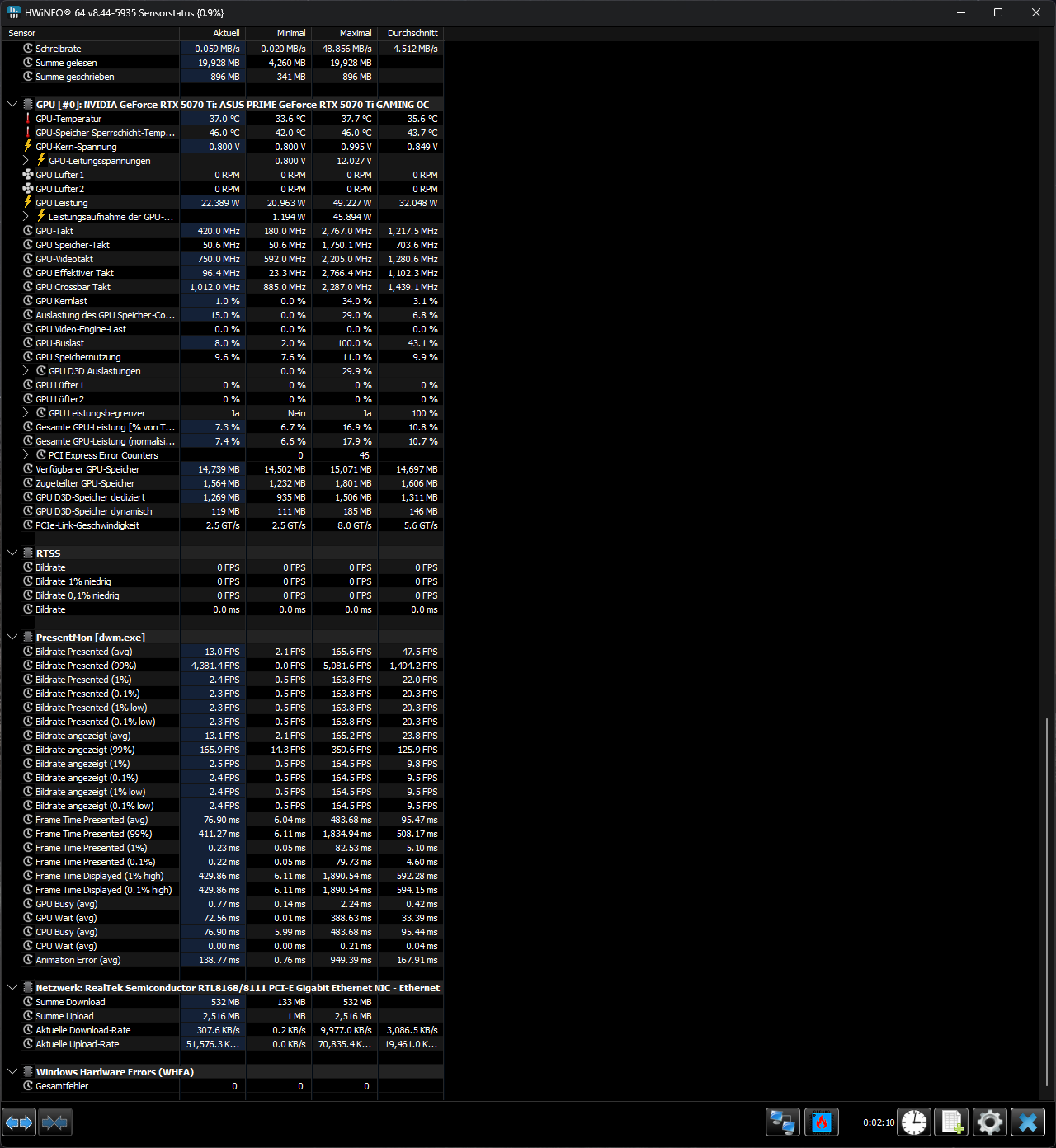Open sensor settings gear icon
This screenshot has width=1056, height=1148.
point(990,1122)
